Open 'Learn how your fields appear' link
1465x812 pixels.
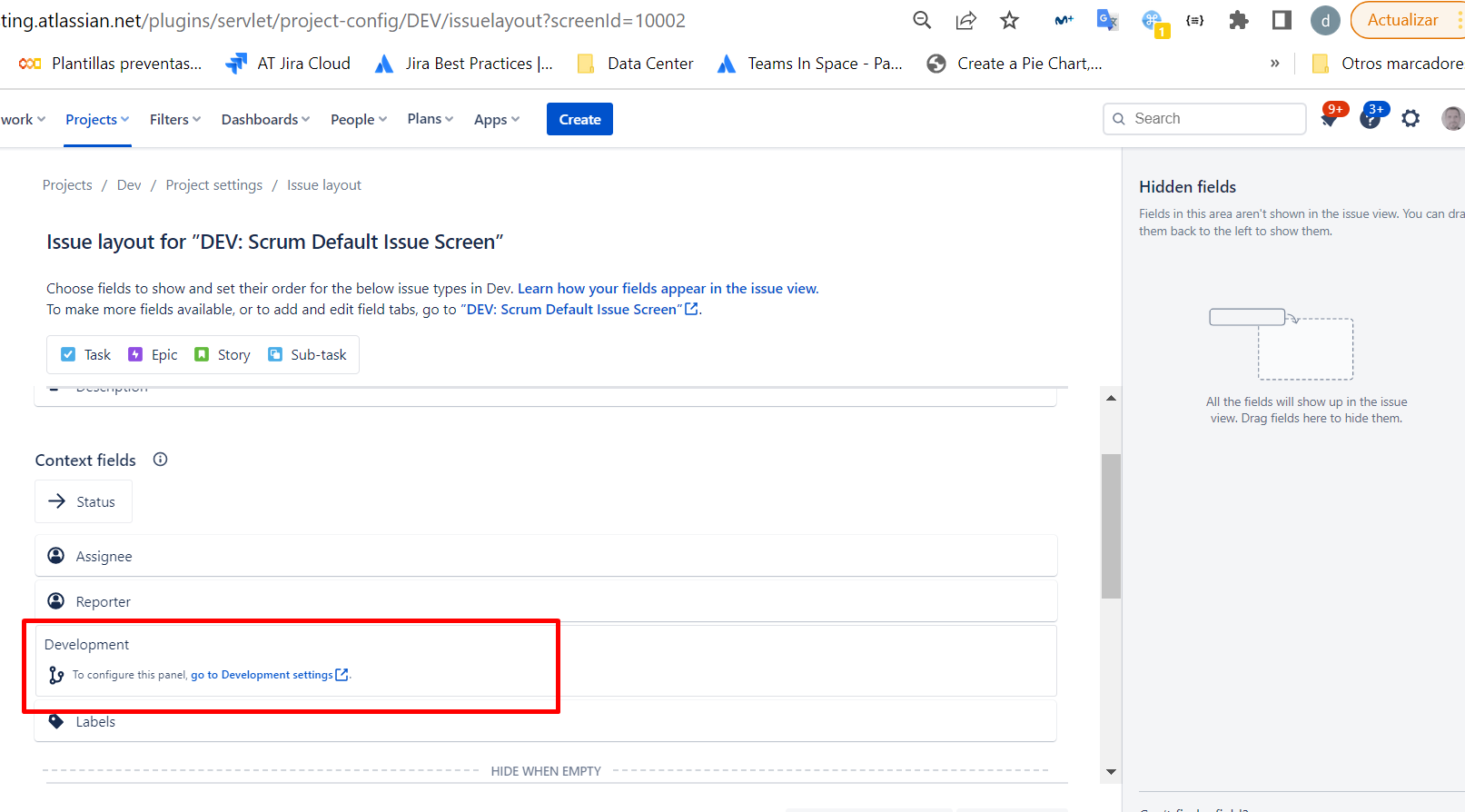point(668,288)
